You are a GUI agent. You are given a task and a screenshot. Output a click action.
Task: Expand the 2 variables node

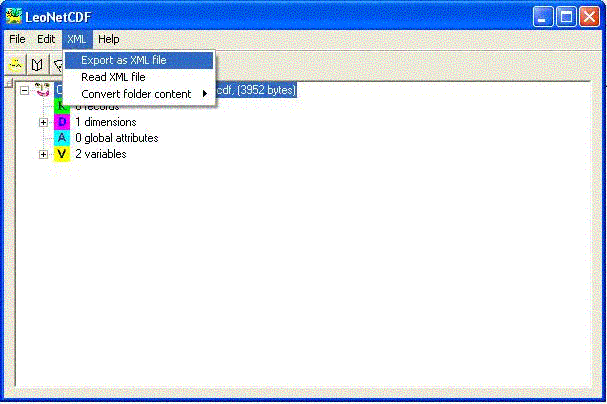[x=43, y=154]
